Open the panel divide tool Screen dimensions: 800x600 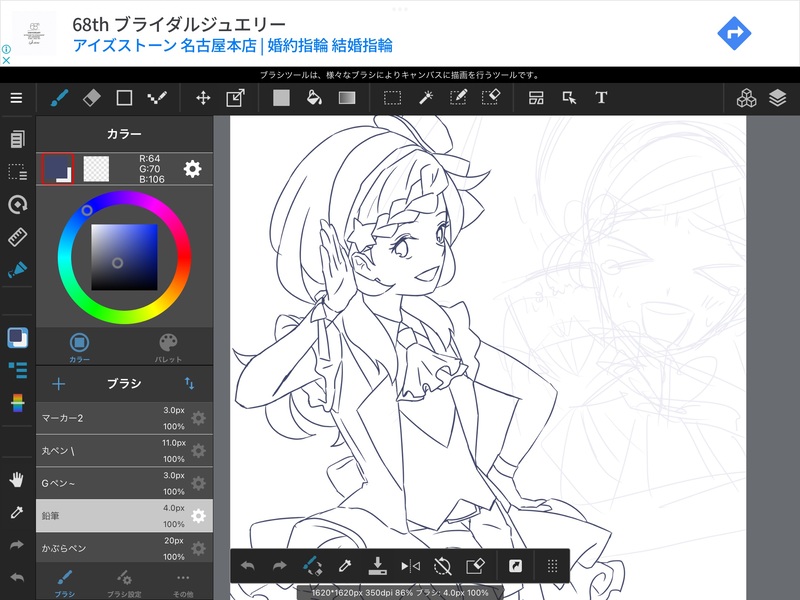pos(536,97)
